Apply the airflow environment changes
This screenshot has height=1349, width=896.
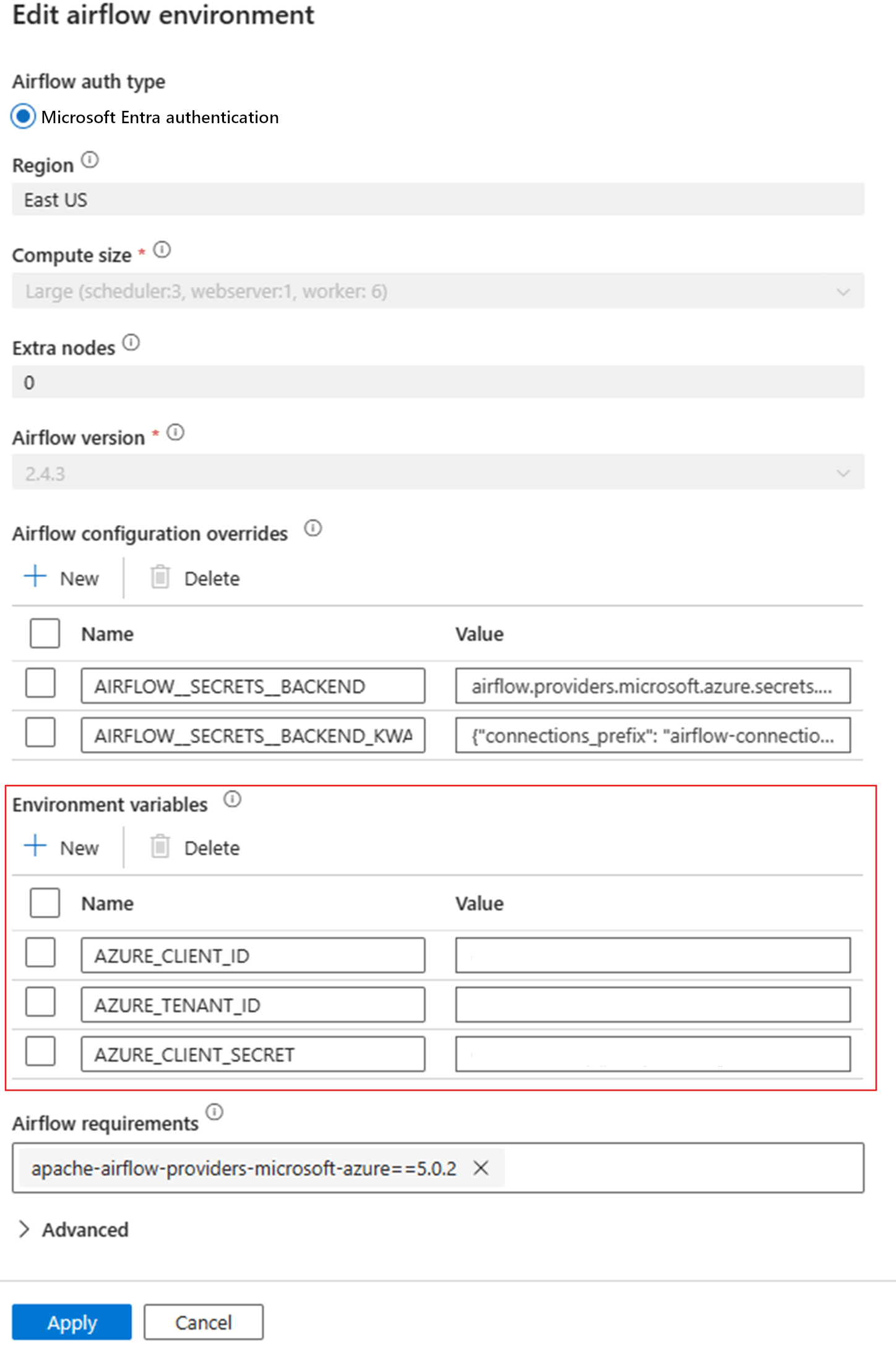pyautogui.click(x=71, y=1322)
